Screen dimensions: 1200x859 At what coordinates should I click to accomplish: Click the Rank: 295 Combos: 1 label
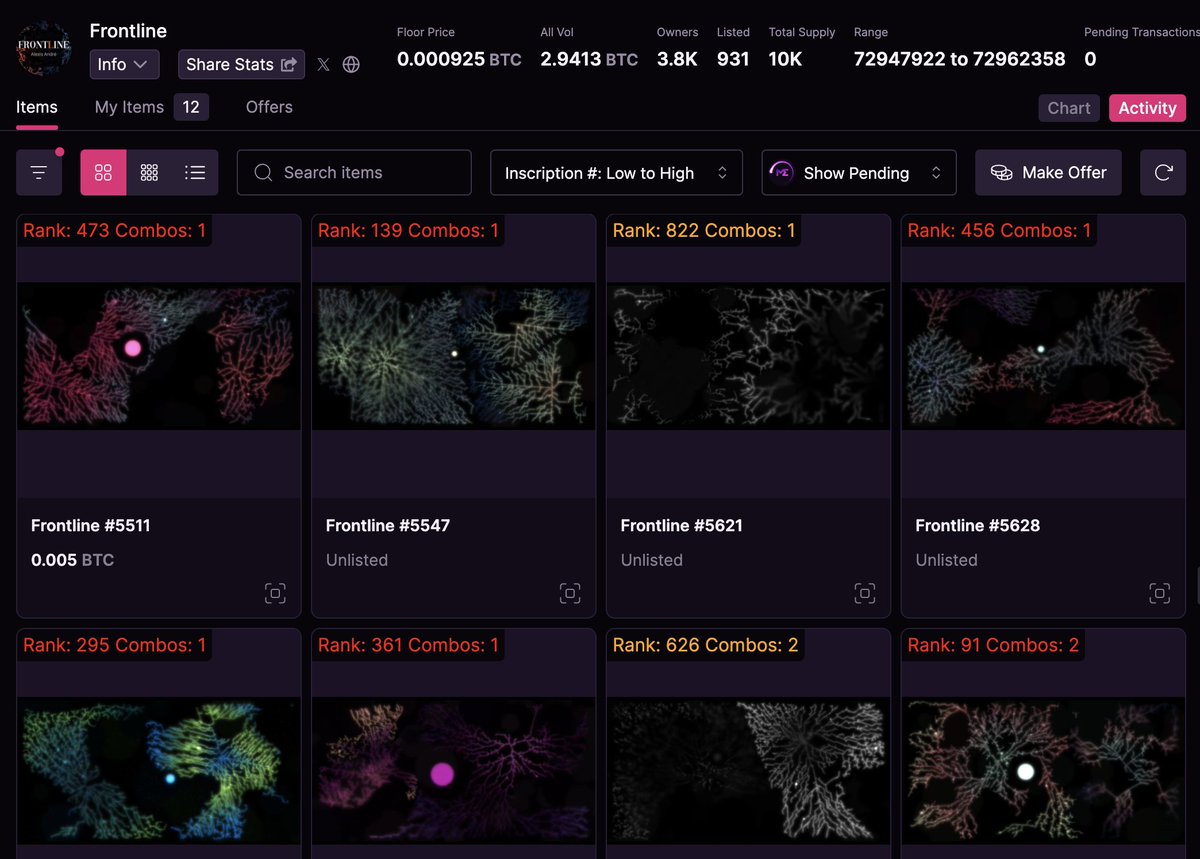click(114, 646)
